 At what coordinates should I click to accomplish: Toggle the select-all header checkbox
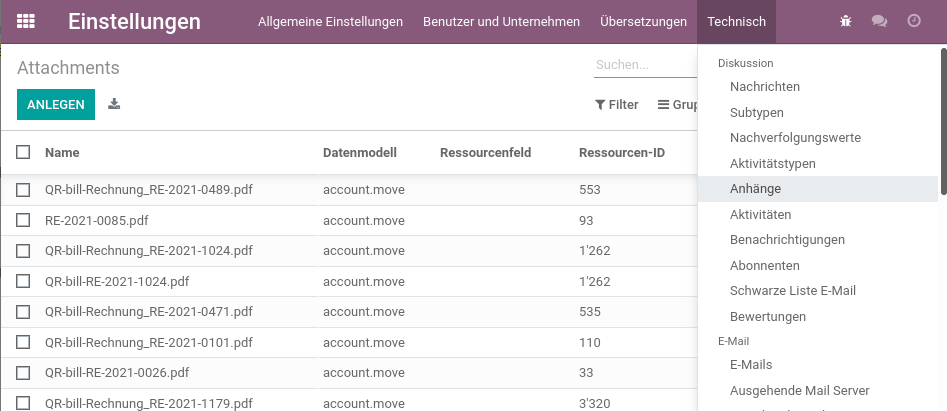click(23, 152)
